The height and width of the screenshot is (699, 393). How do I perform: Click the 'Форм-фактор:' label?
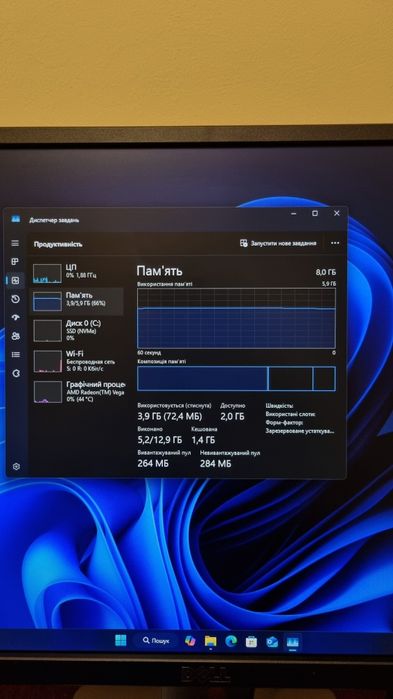coord(284,422)
